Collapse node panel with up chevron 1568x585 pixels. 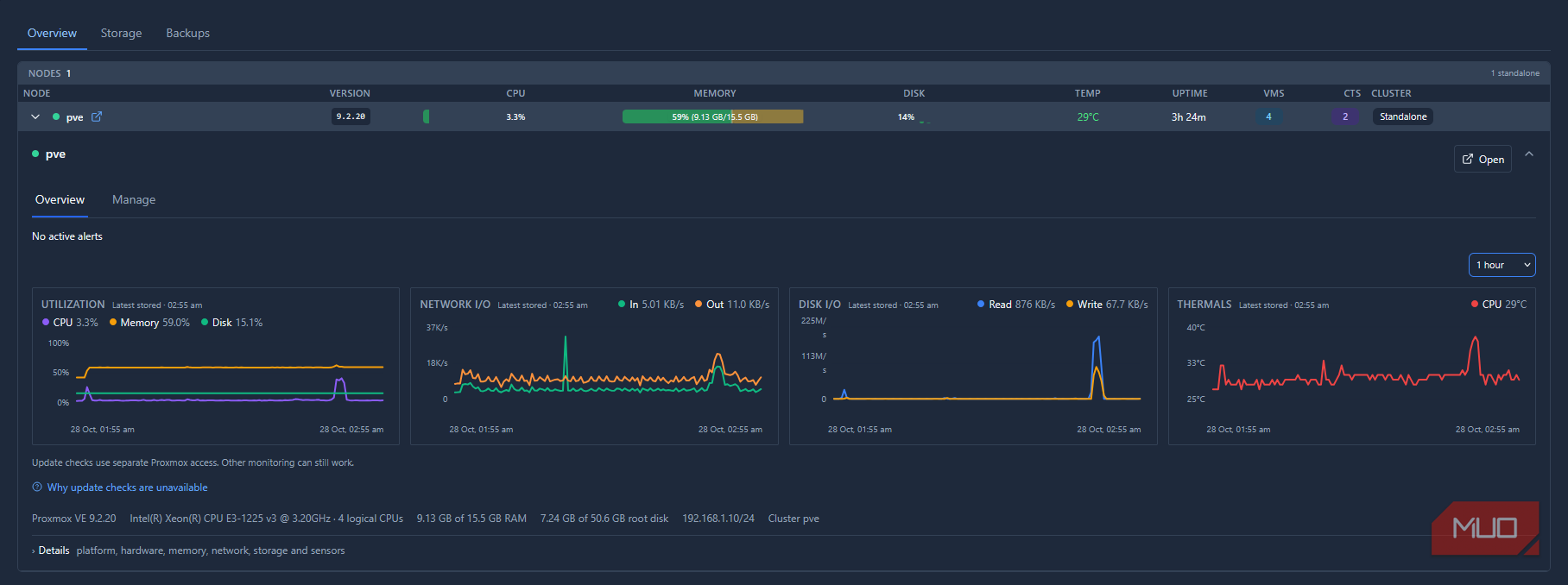pyautogui.click(x=1529, y=154)
